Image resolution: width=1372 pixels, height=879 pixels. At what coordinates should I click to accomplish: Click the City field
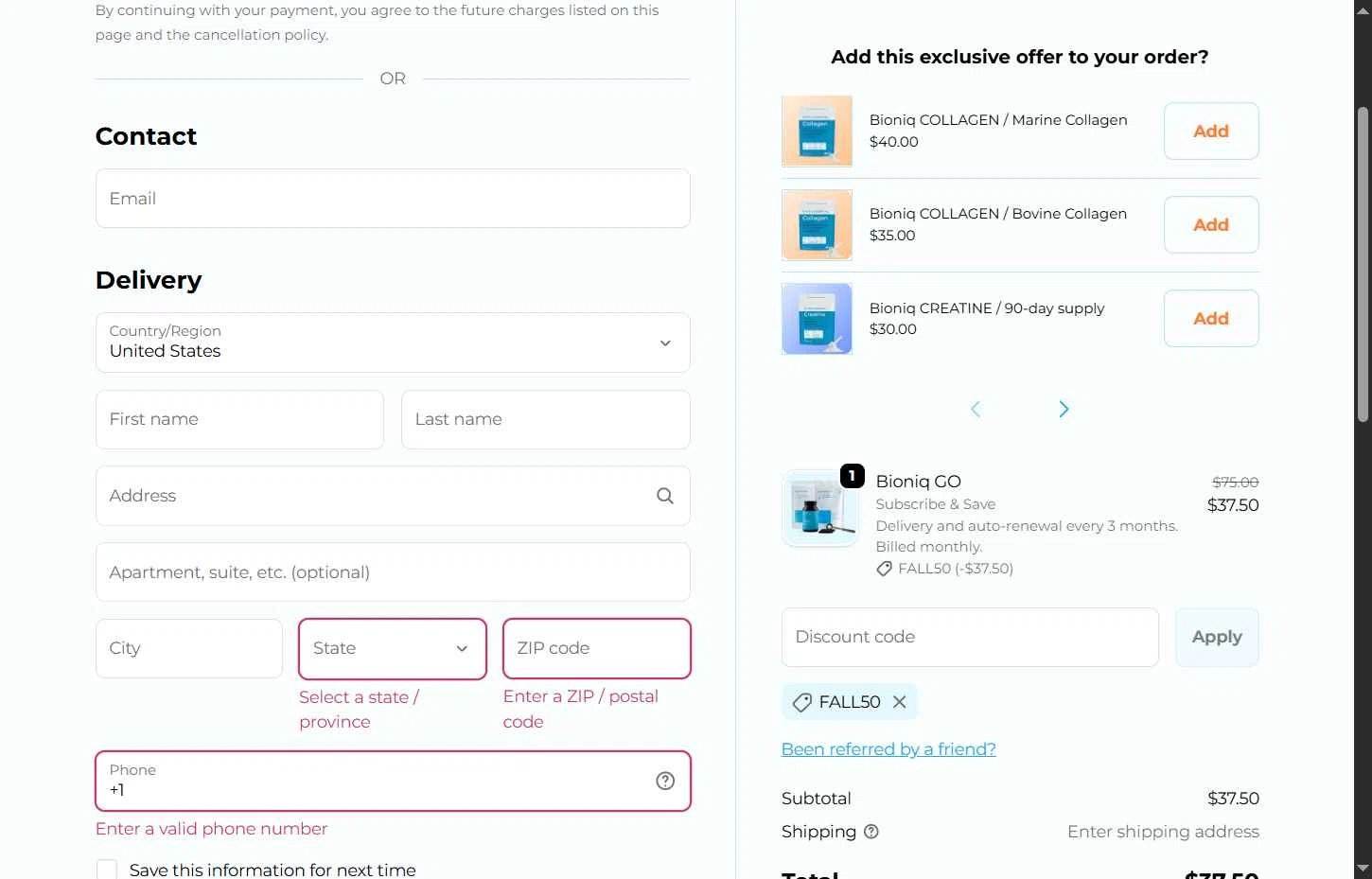[x=189, y=648]
